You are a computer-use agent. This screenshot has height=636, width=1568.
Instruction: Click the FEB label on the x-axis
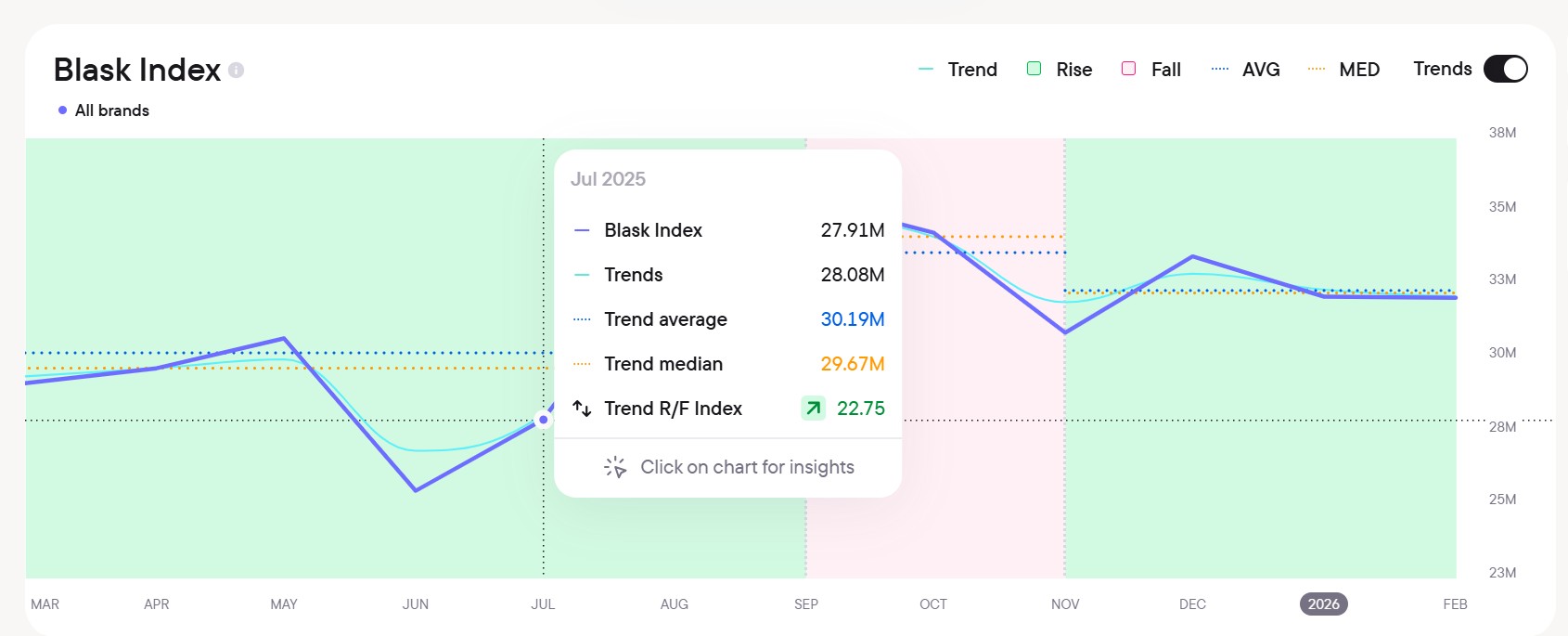pos(1455,604)
